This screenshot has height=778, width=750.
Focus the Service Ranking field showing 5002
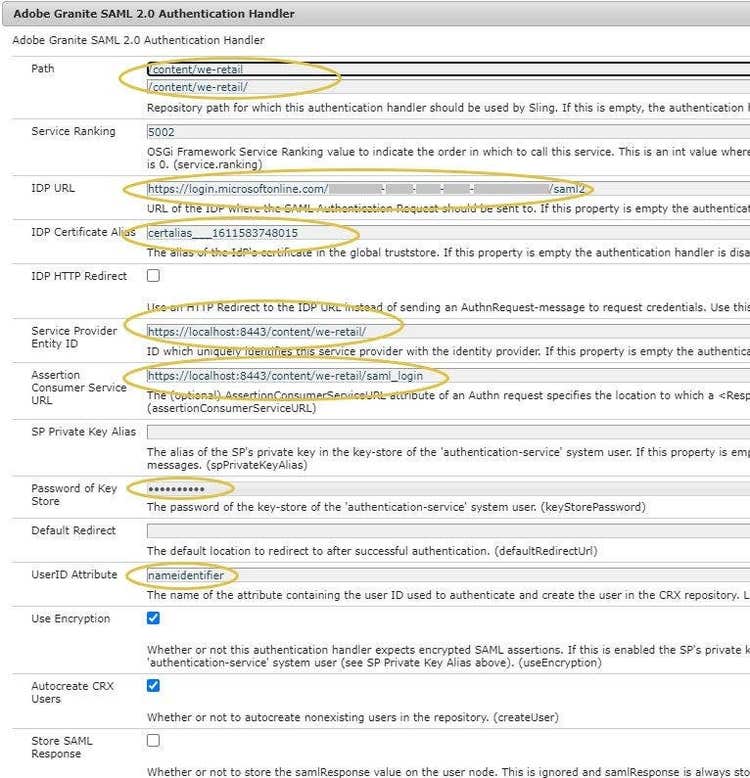pyautogui.click(x=440, y=131)
